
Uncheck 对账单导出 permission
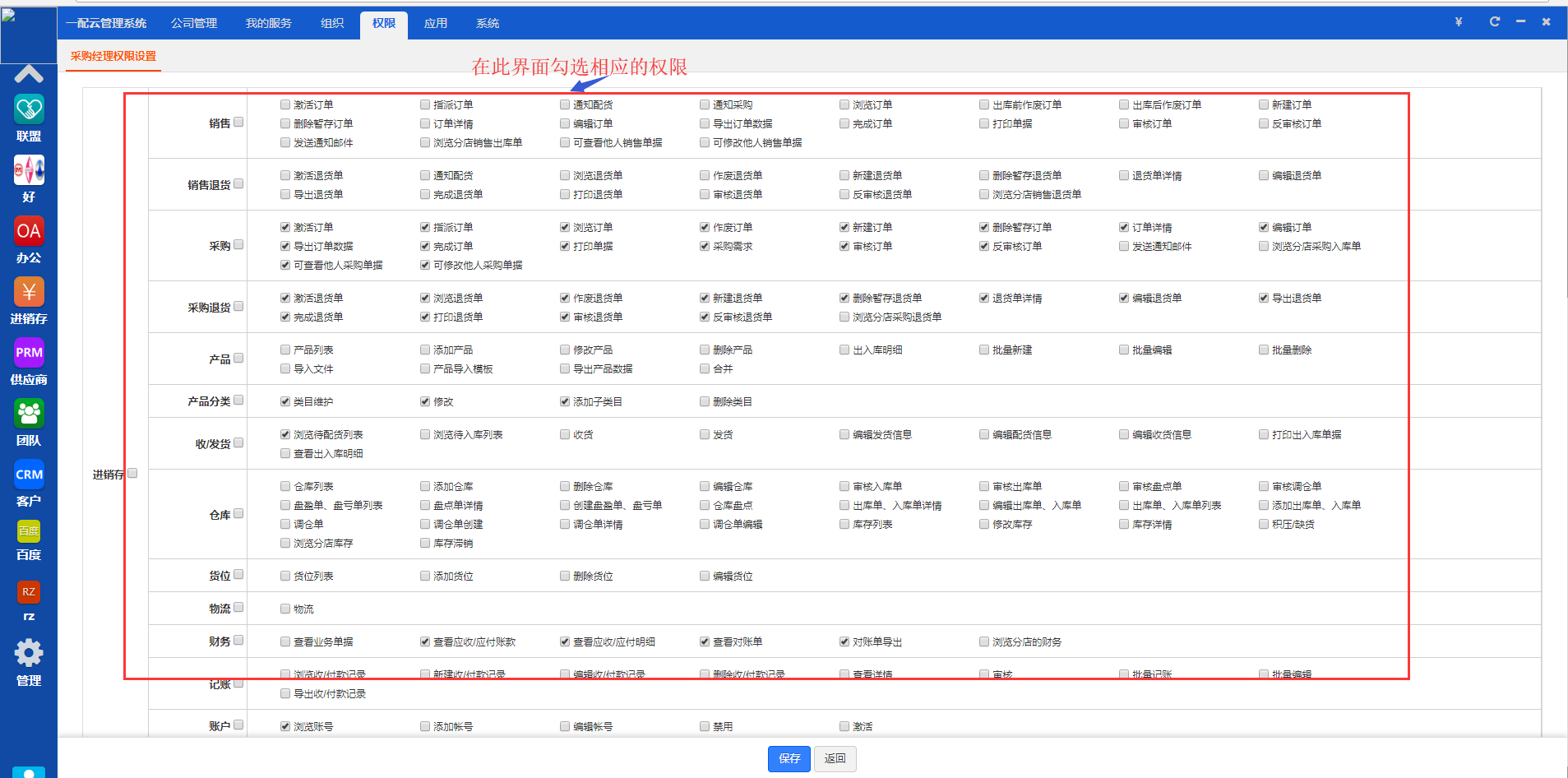pos(844,641)
